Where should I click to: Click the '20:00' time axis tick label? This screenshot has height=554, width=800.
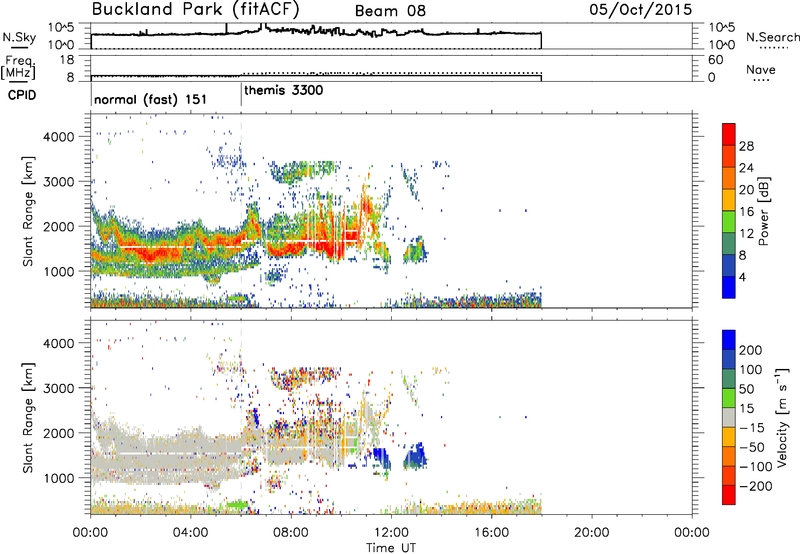click(591, 533)
